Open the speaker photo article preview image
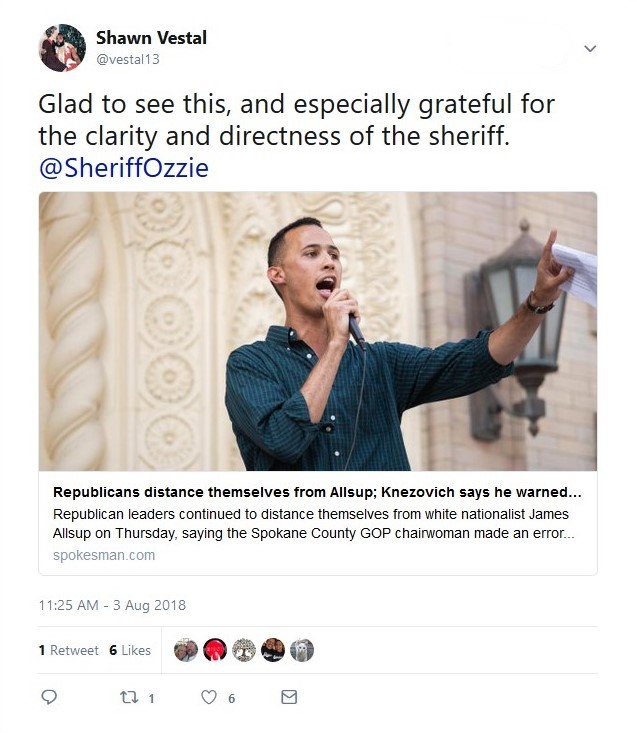Screen dimensions: 637x733 point(318,331)
